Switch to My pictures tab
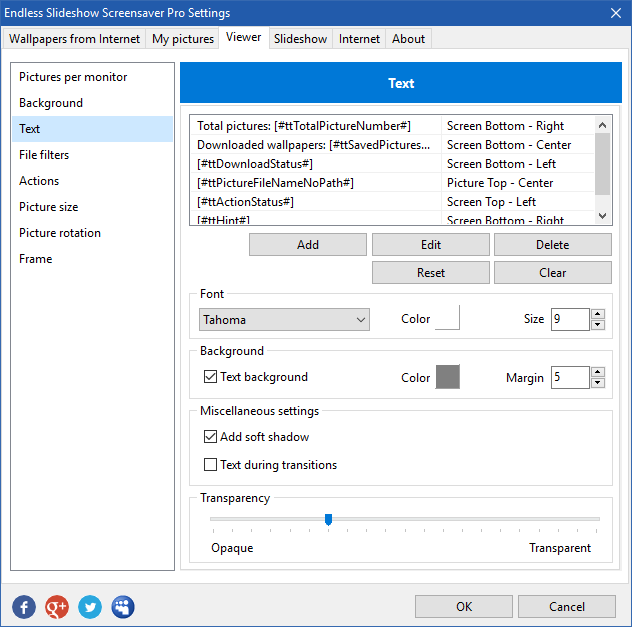The width and height of the screenshot is (632, 627). (x=183, y=39)
